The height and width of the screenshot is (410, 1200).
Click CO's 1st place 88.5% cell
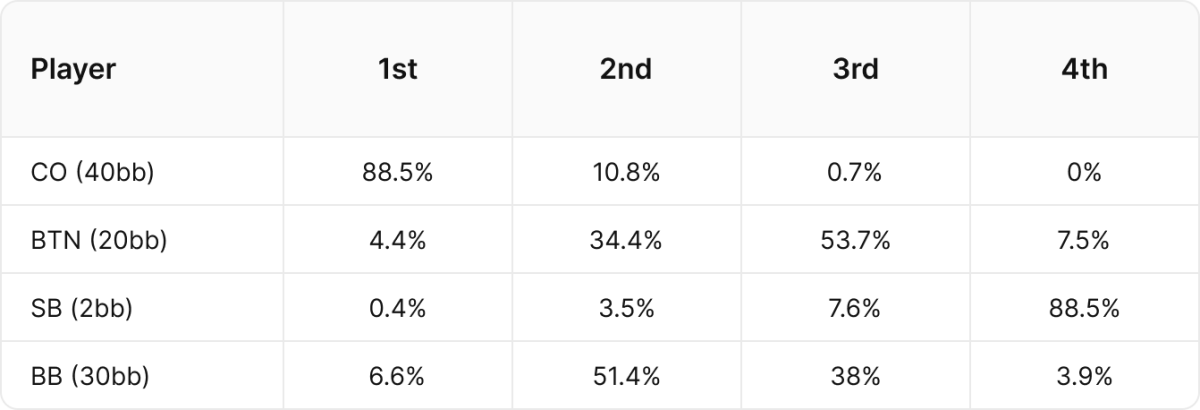398,173
